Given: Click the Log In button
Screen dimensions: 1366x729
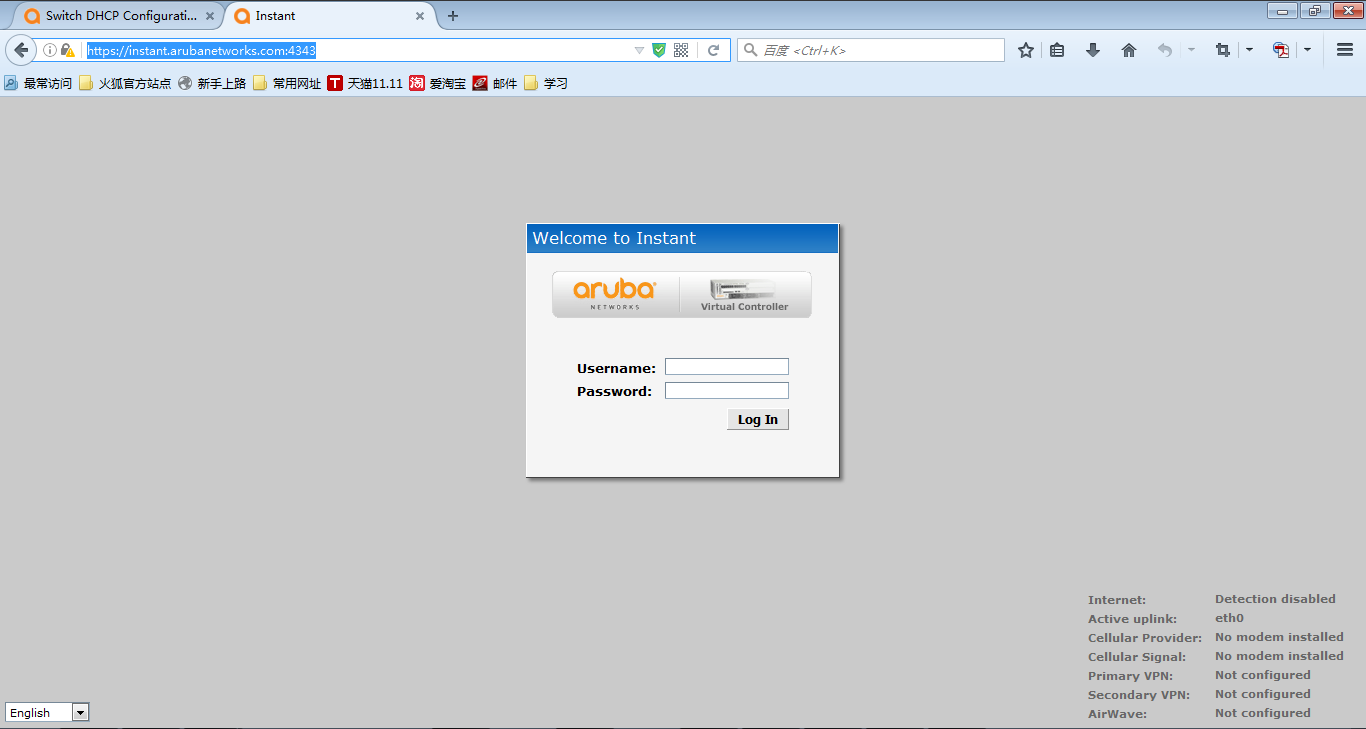Looking at the screenshot, I should [x=758, y=420].
